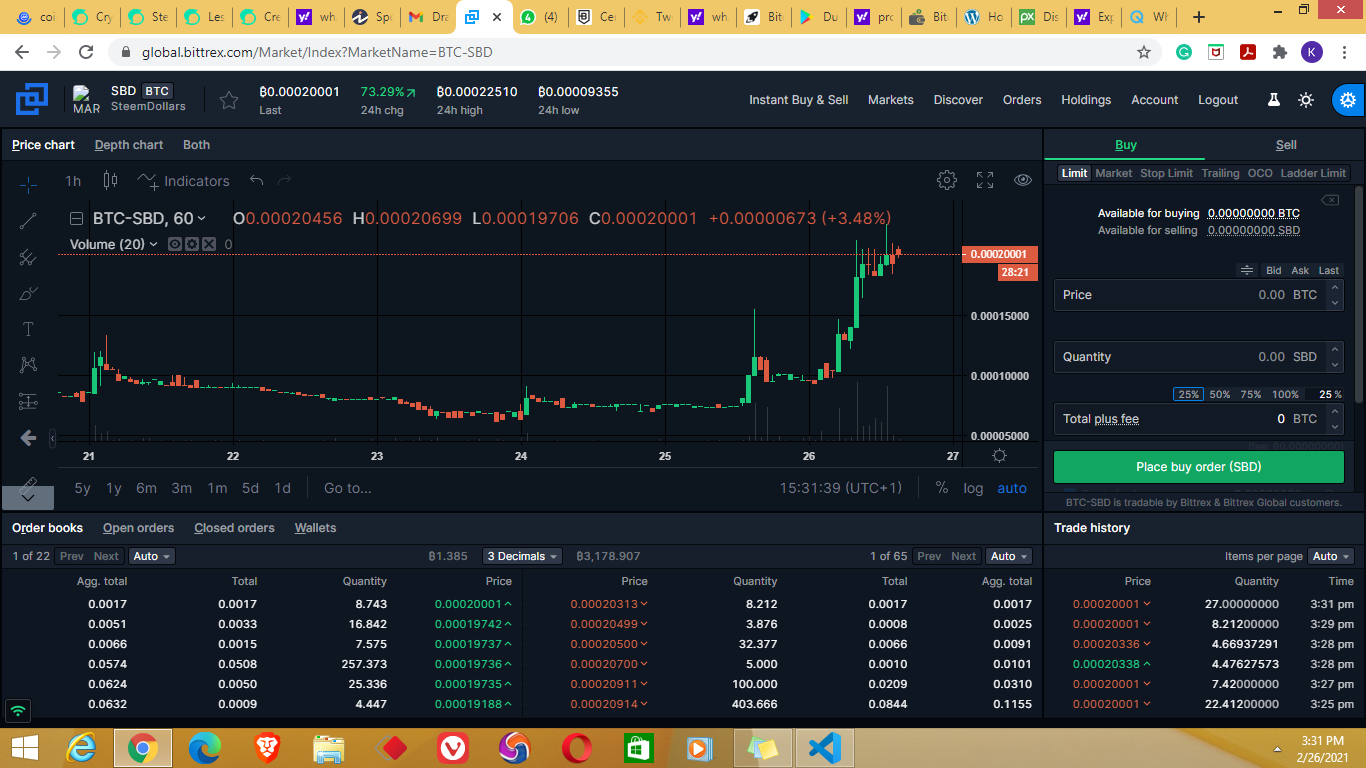
Task: Select 25% quantity preset
Action: pos(1188,394)
